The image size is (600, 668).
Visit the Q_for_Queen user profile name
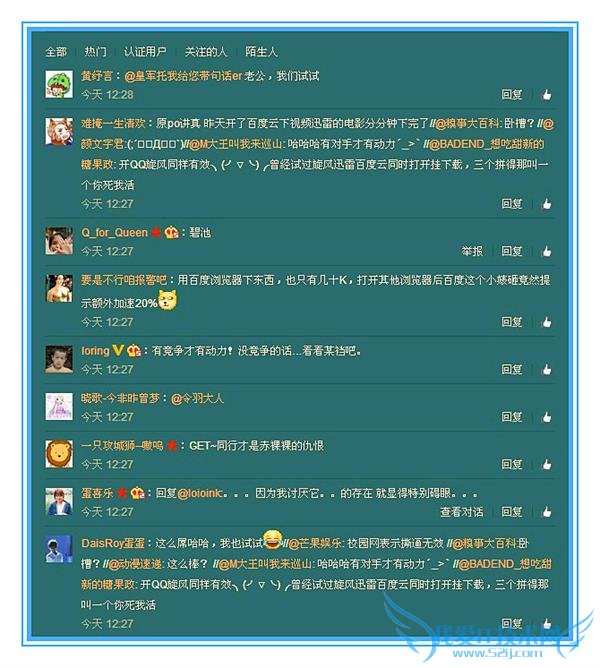coord(114,233)
